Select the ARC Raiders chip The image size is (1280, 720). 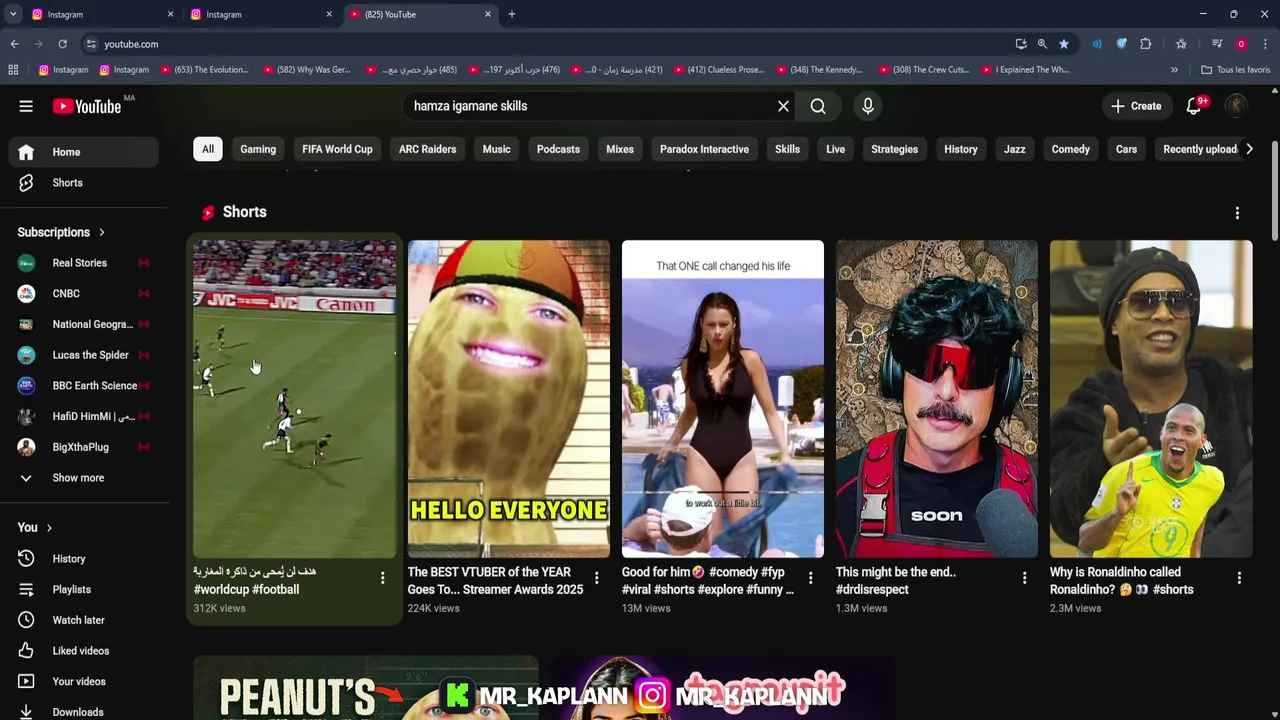(427, 149)
